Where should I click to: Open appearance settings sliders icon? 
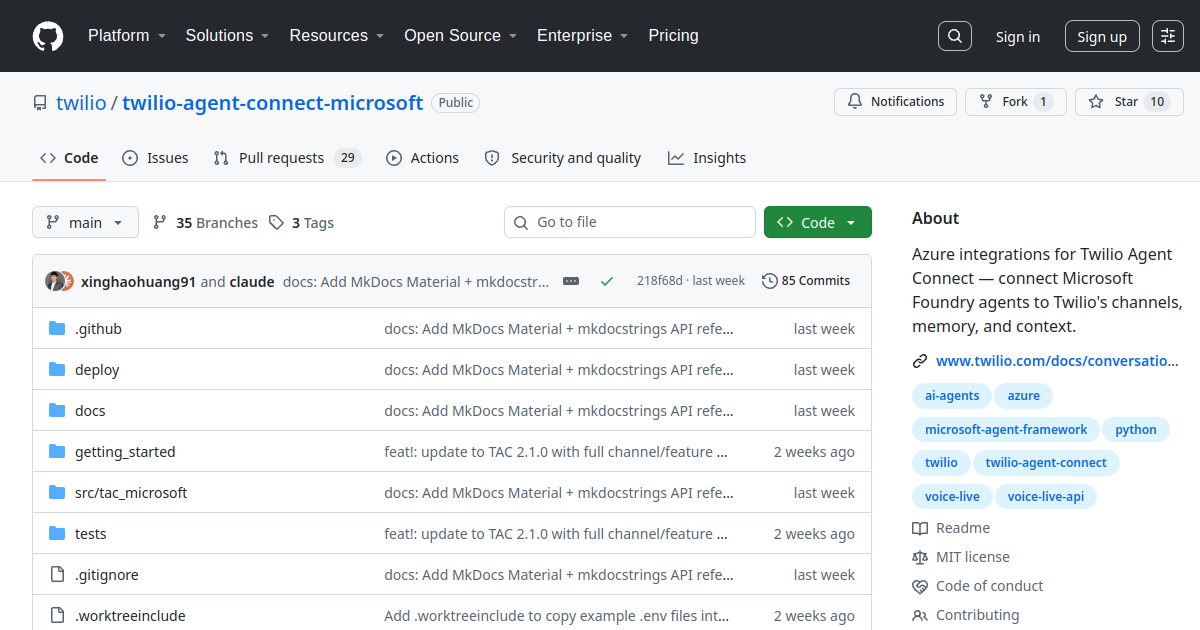pyautogui.click(x=1167, y=36)
